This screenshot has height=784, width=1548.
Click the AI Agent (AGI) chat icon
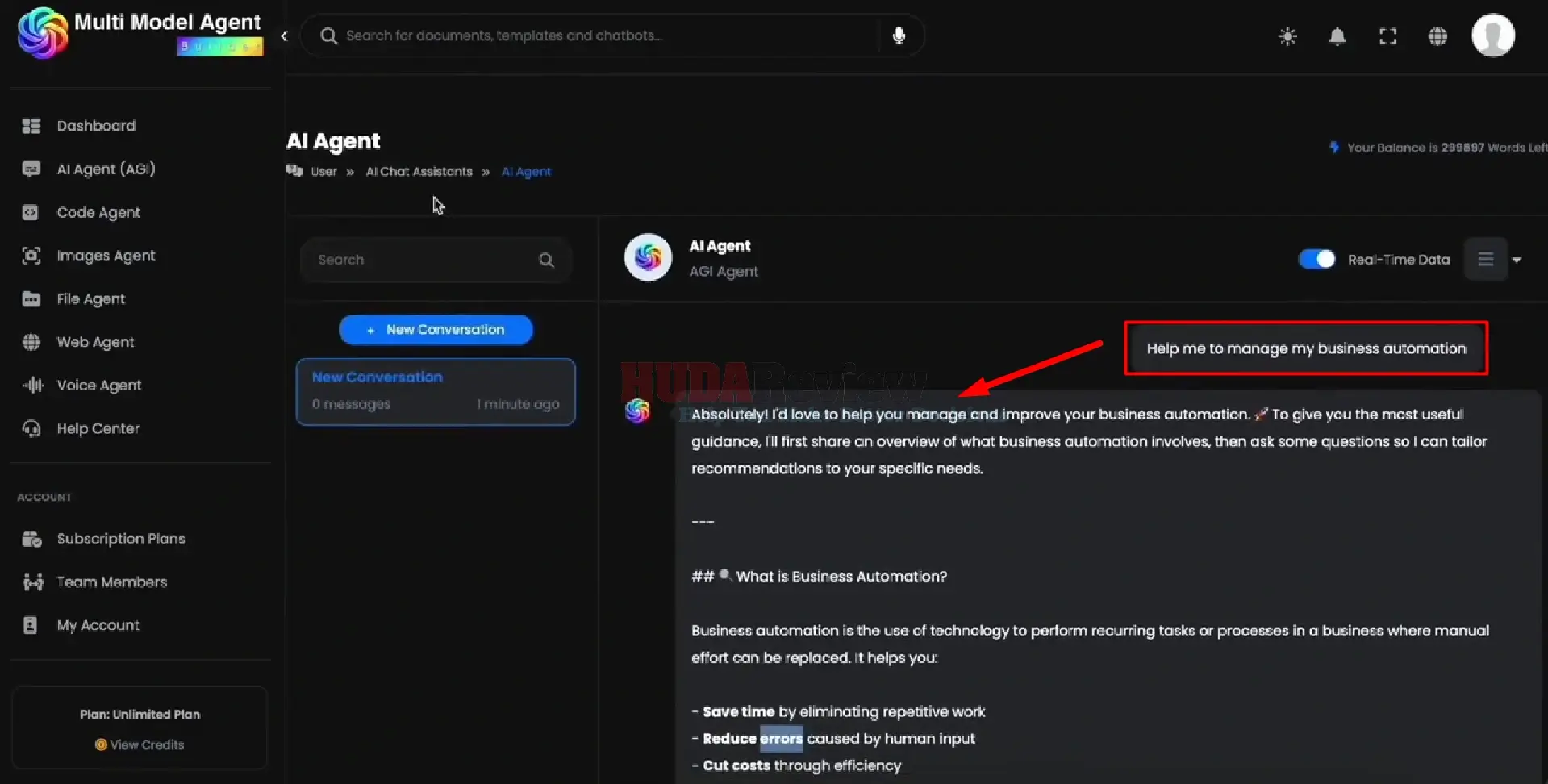[x=31, y=169]
